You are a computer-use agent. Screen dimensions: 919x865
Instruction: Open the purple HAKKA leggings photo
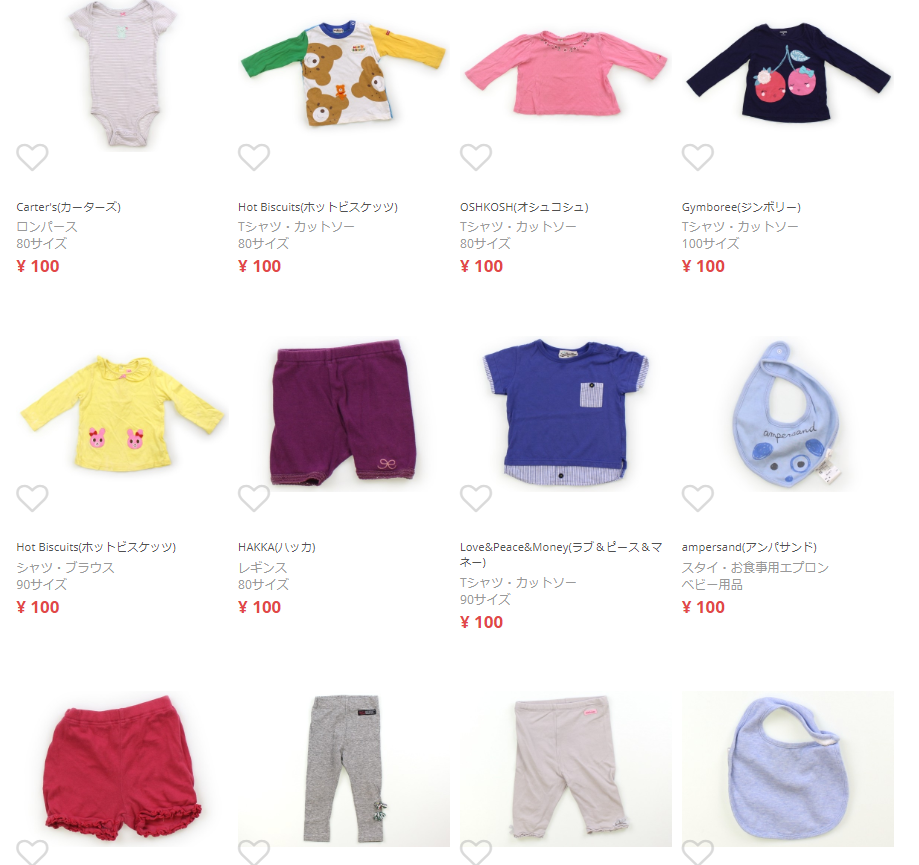344,413
